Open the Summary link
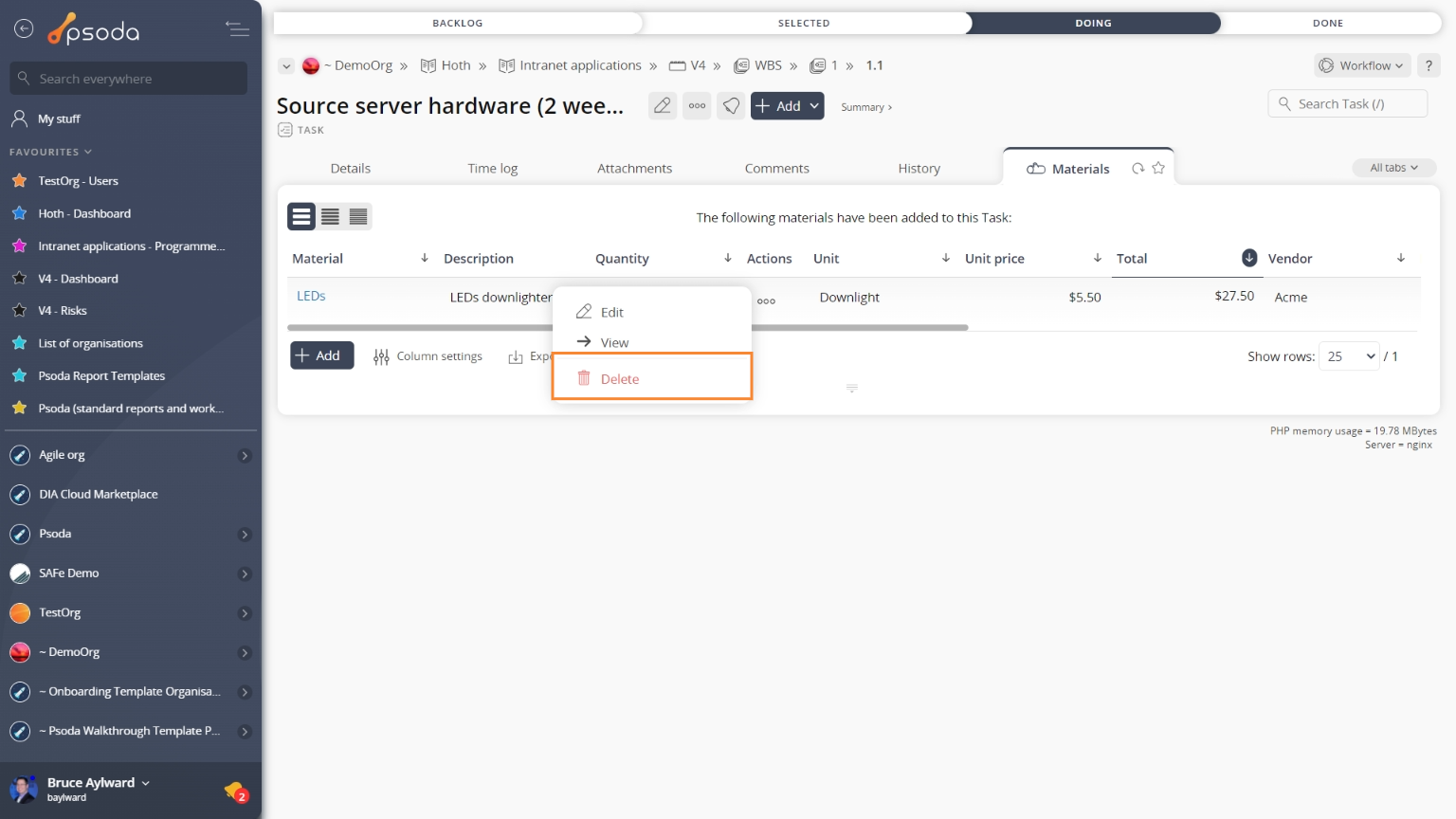1456x819 pixels. coord(866,107)
